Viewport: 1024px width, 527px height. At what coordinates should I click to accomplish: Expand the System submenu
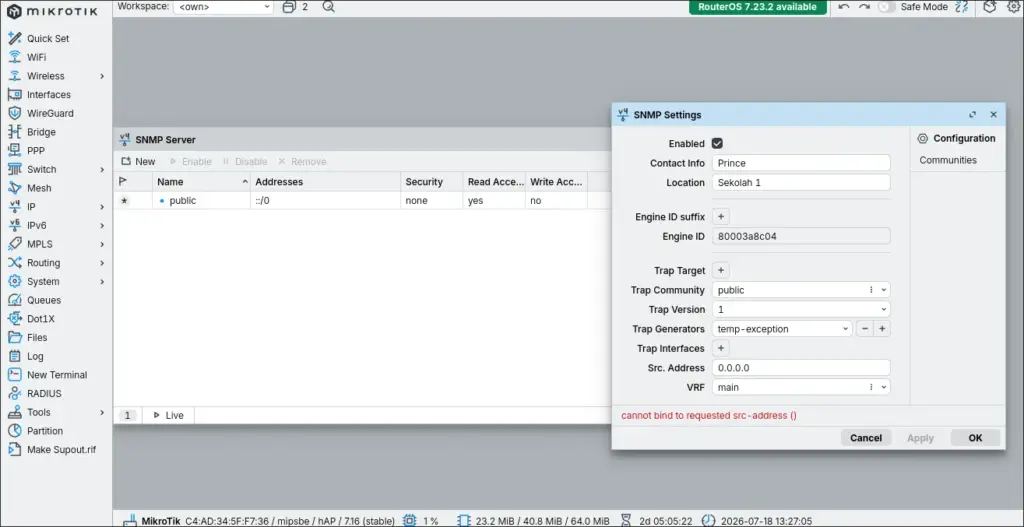pyautogui.click(x=102, y=281)
